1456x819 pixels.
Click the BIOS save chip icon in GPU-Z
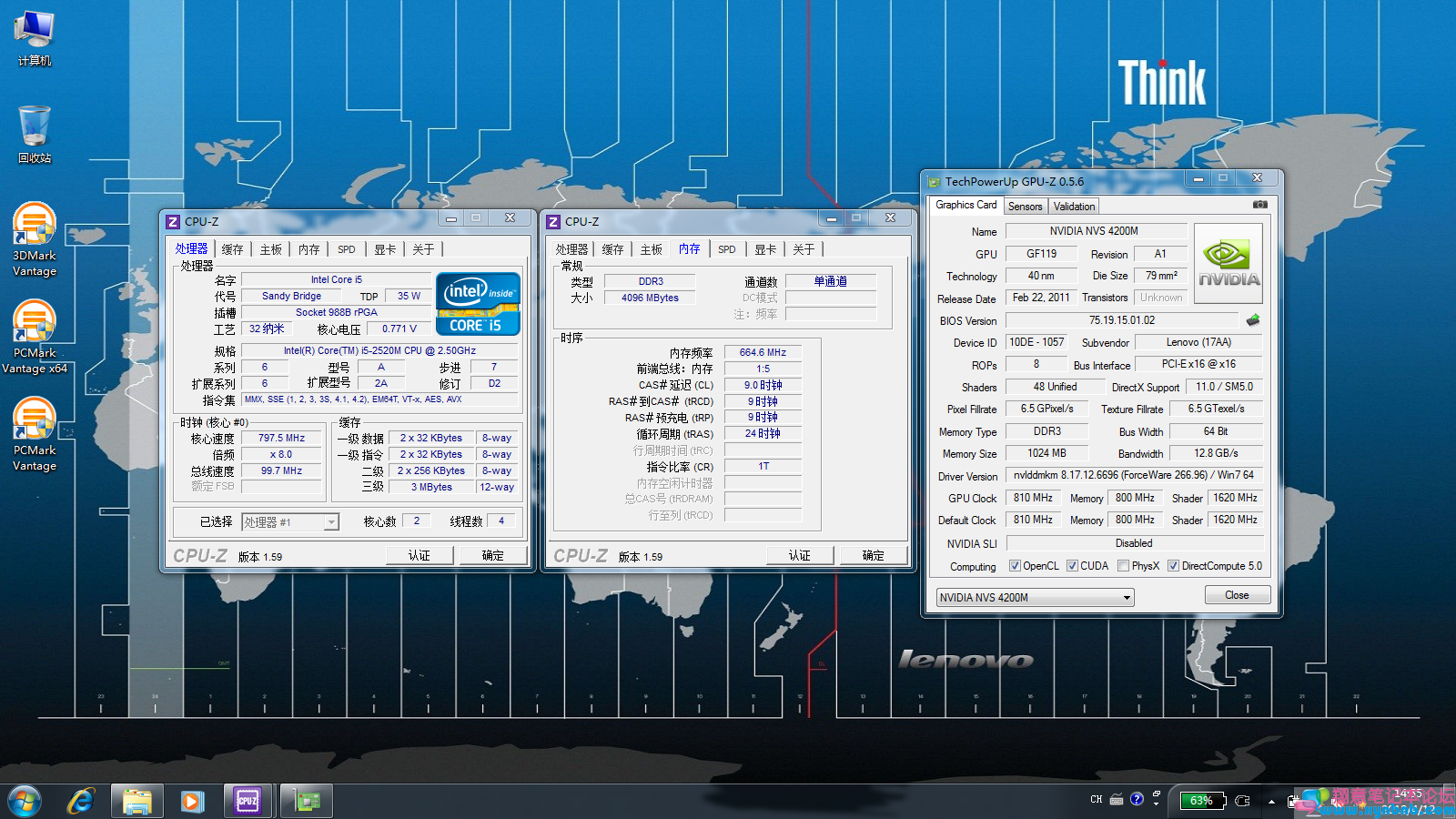coord(1253,320)
